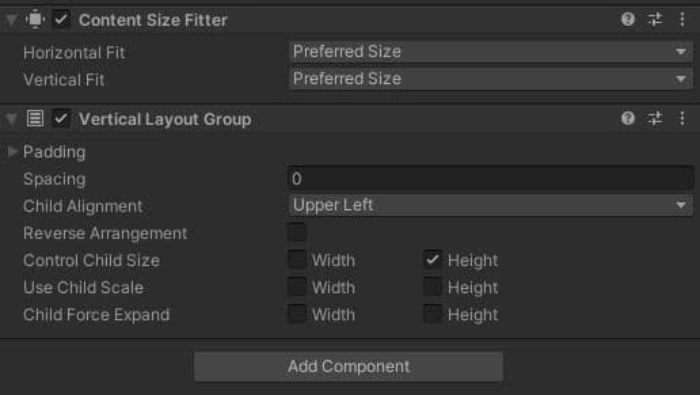Open Content Size Fitter more options menu
This screenshot has height=395, width=700.
(x=682, y=19)
